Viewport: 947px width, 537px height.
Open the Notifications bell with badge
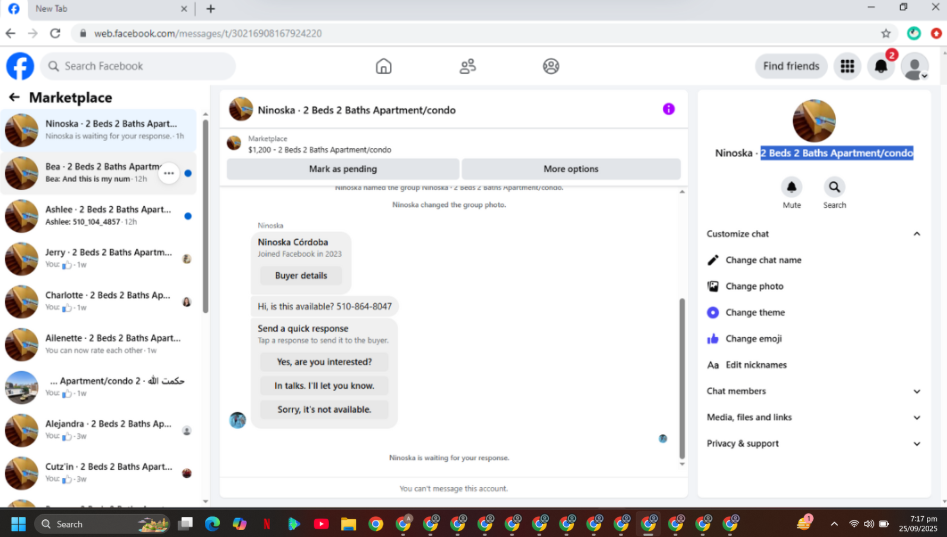tap(881, 66)
